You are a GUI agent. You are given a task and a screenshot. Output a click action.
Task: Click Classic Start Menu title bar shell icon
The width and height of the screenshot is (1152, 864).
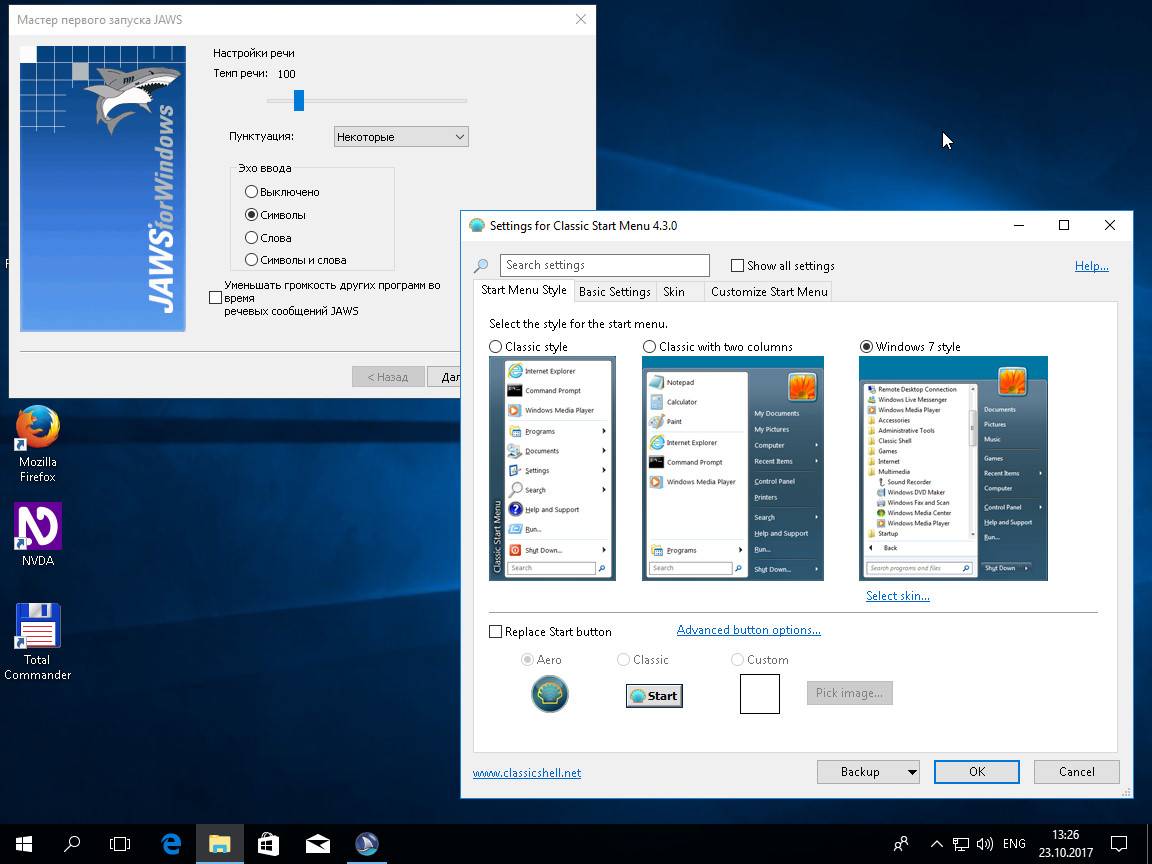point(477,226)
